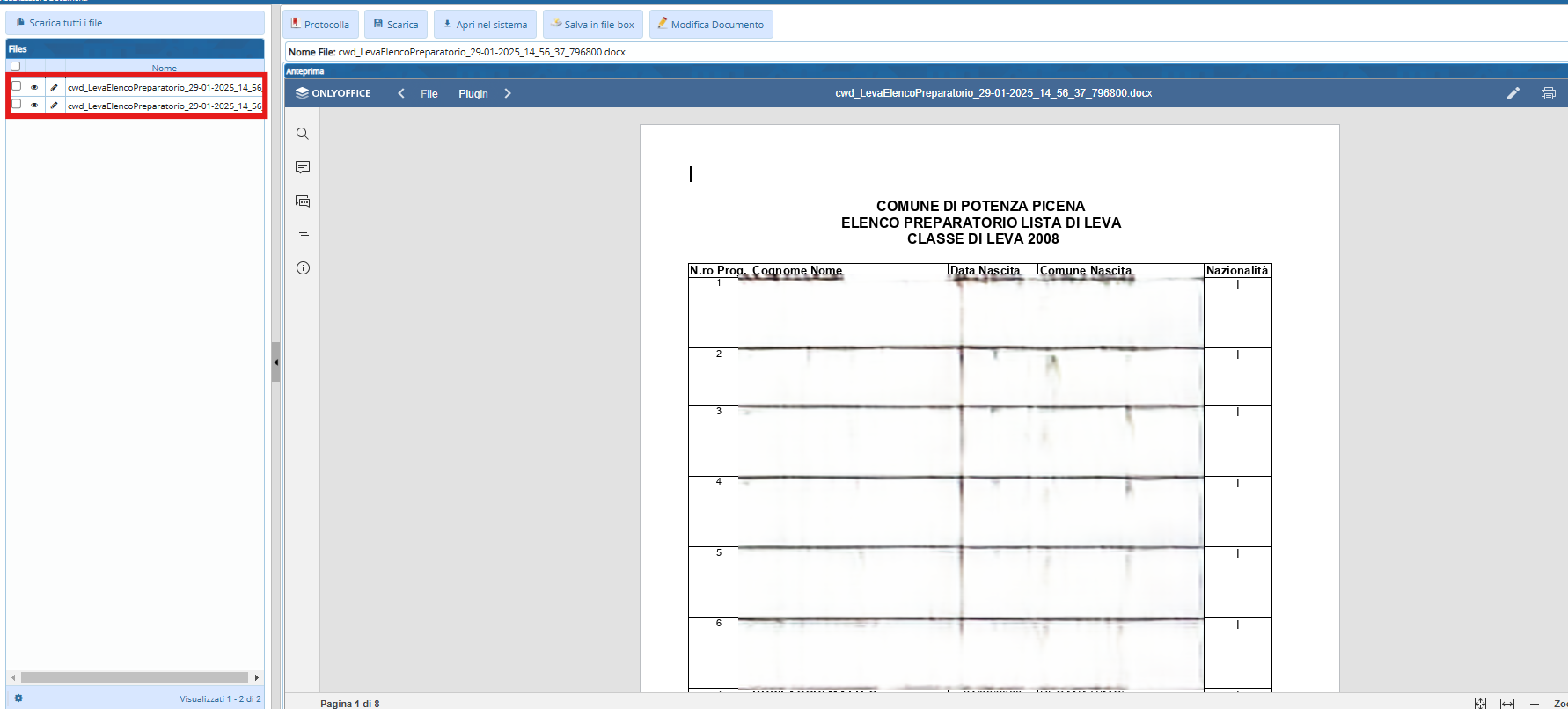Open the comments panel in left sidebar
This screenshot has height=709, width=1568.
pos(303,167)
